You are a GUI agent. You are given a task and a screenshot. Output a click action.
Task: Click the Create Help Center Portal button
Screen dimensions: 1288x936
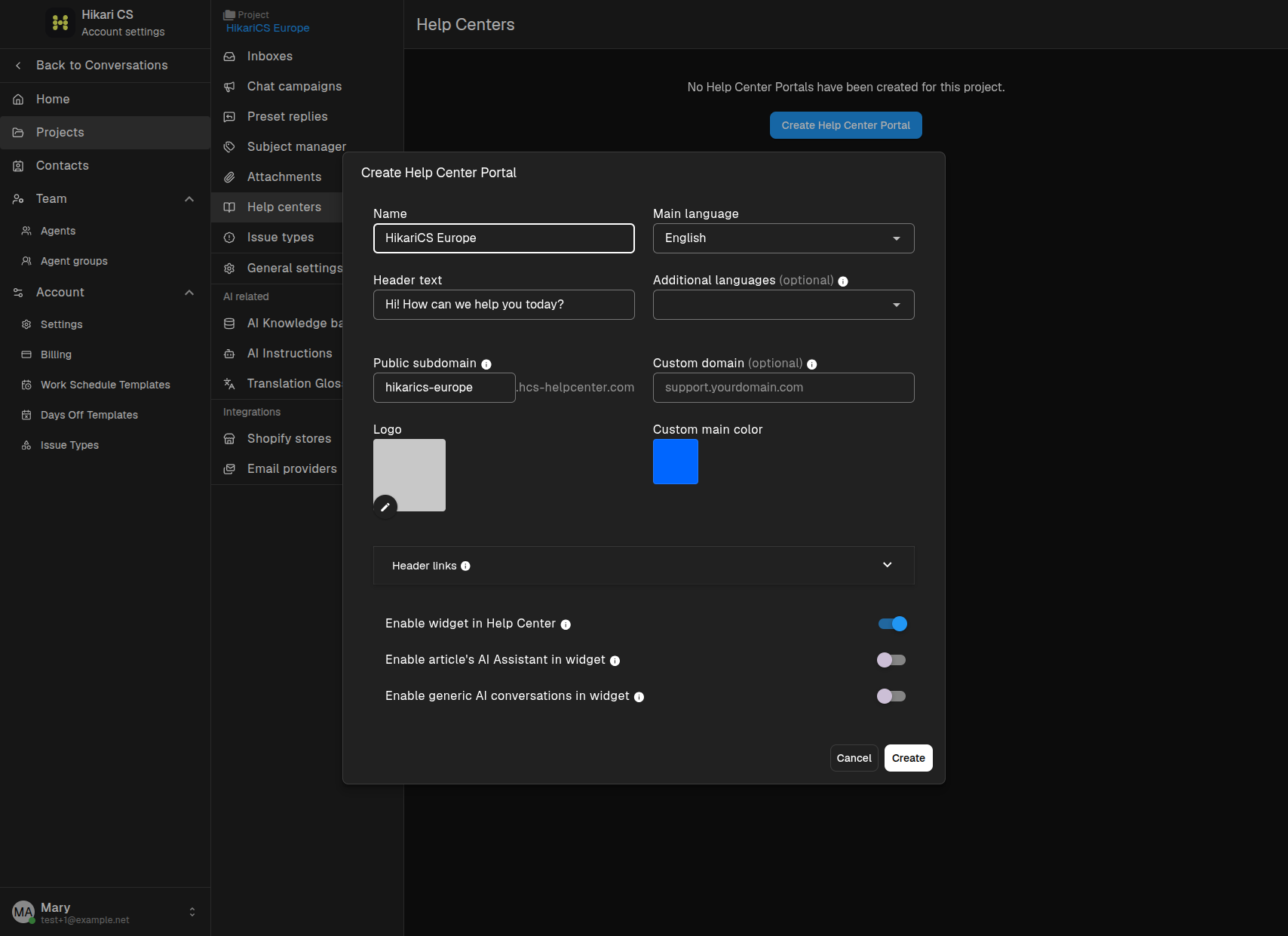pyautogui.click(x=846, y=125)
